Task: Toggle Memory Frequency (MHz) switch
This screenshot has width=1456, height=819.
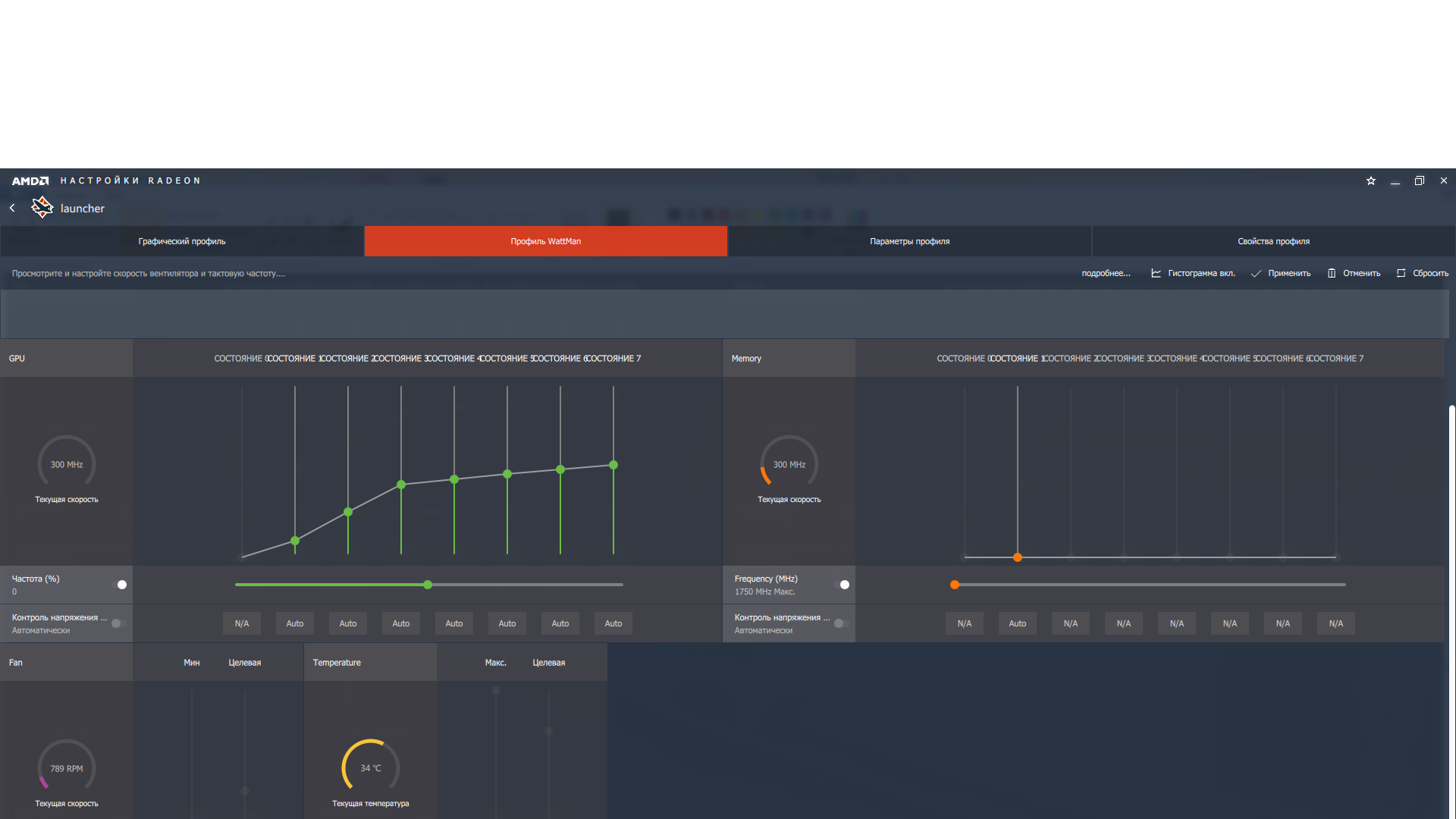Action: pos(842,585)
